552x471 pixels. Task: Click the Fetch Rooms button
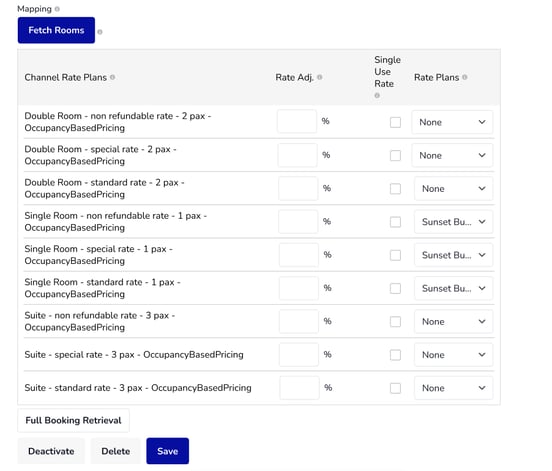coord(56,30)
